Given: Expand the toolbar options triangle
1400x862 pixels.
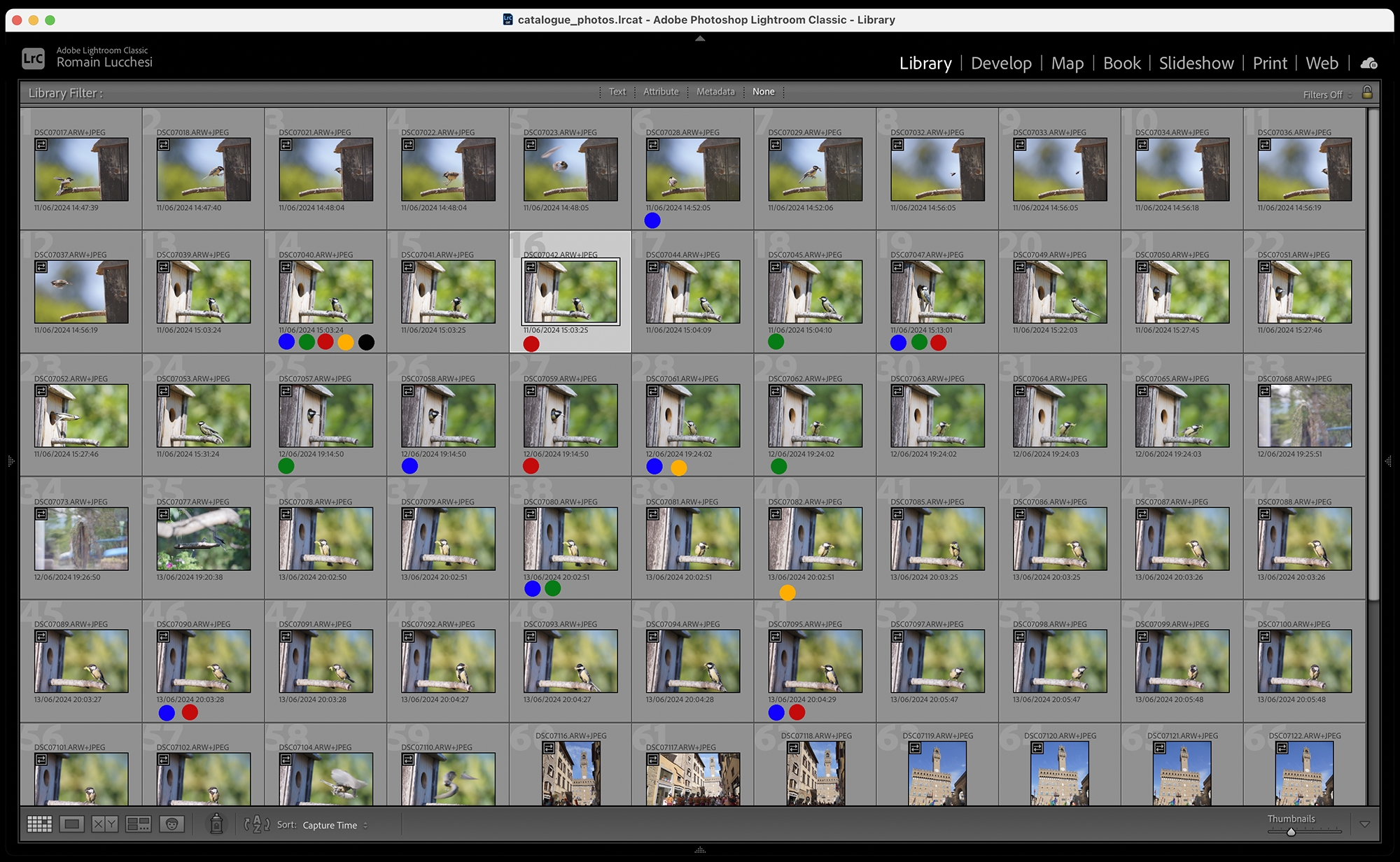Looking at the screenshot, I should (x=1364, y=824).
